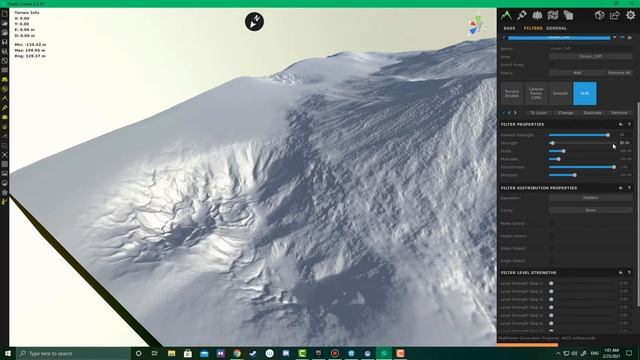Open the Area selection dropdown

coord(590,56)
